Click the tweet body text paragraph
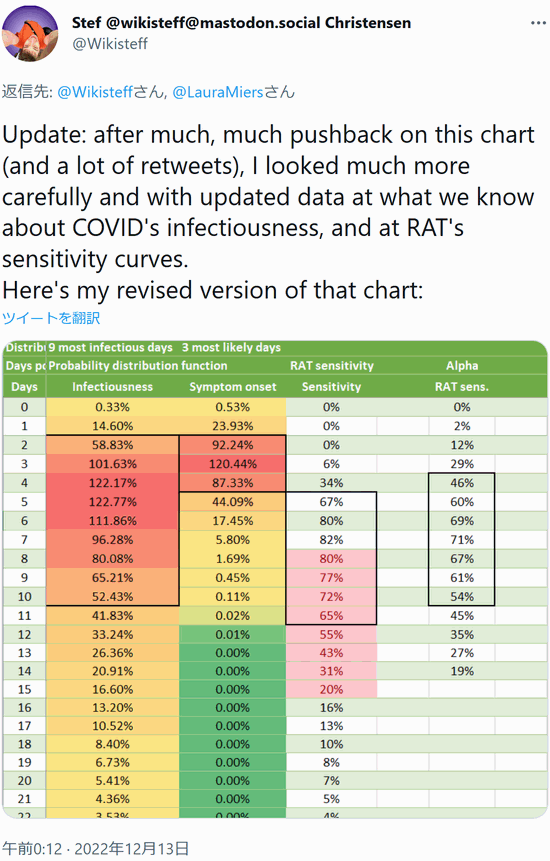 pyautogui.click(x=268, y=212)
